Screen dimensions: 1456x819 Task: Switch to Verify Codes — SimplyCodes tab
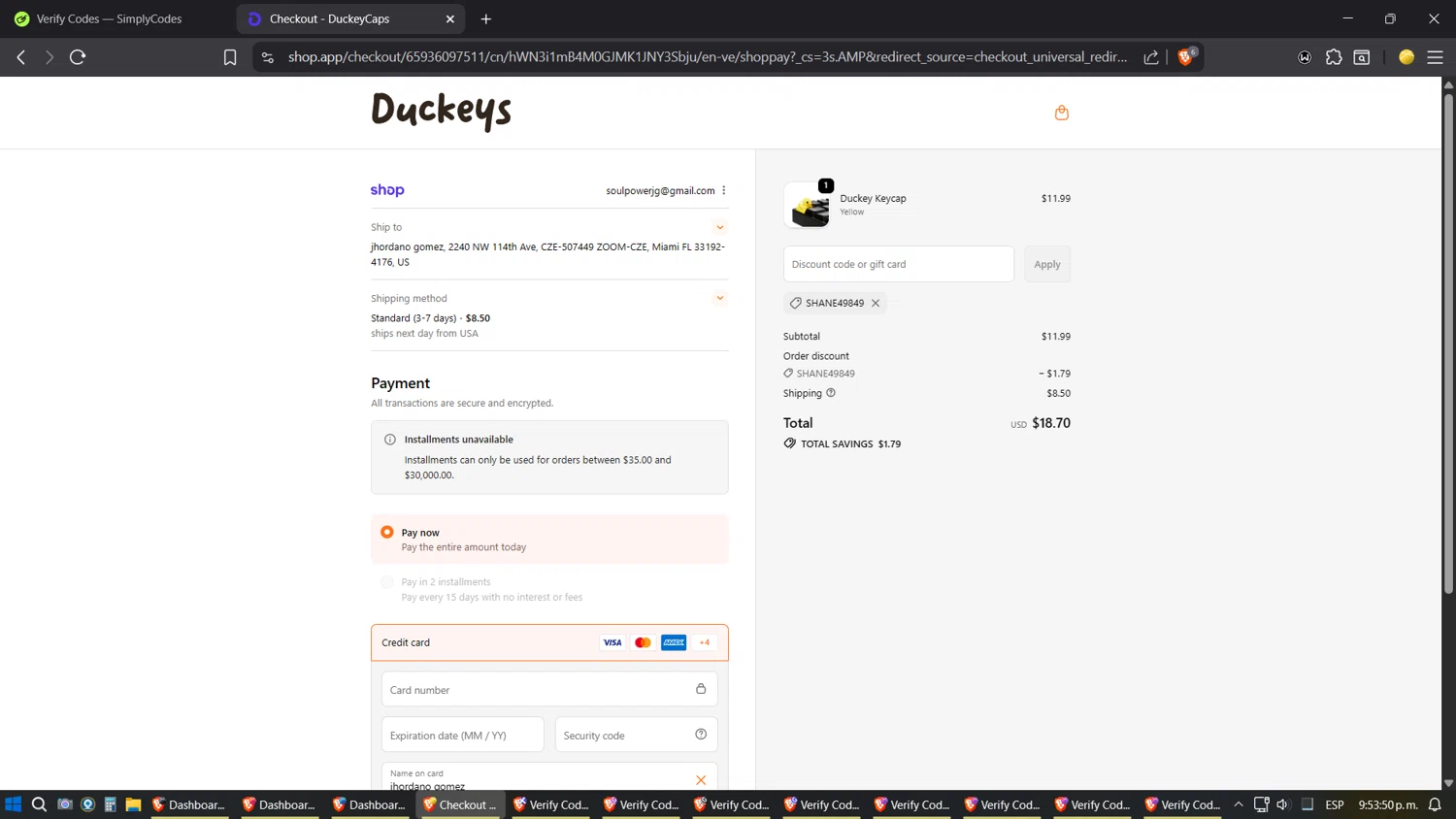[109, 18]
